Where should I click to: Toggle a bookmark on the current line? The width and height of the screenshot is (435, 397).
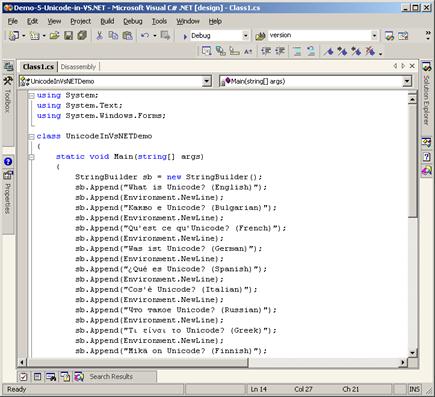(x=328, y=51)
